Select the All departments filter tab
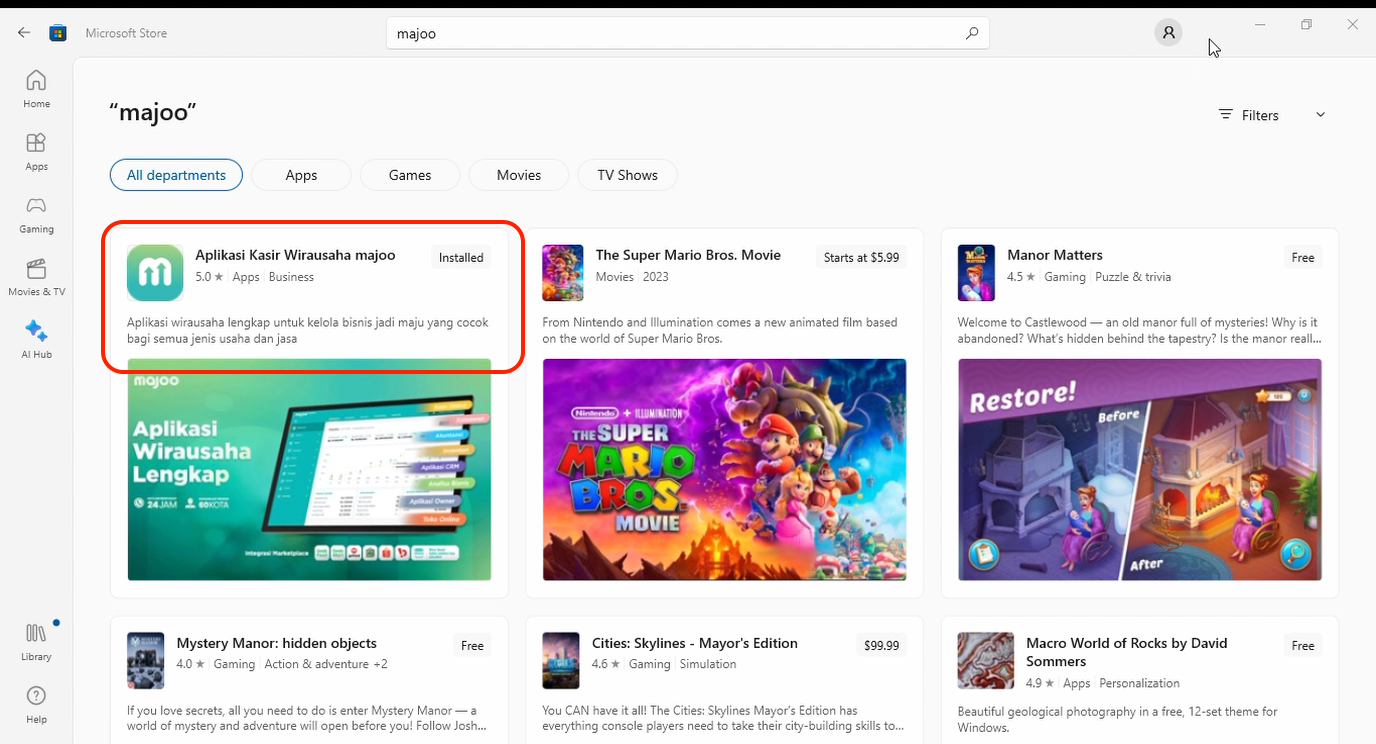Screen dimensions: 1376x744 (176, 175)
